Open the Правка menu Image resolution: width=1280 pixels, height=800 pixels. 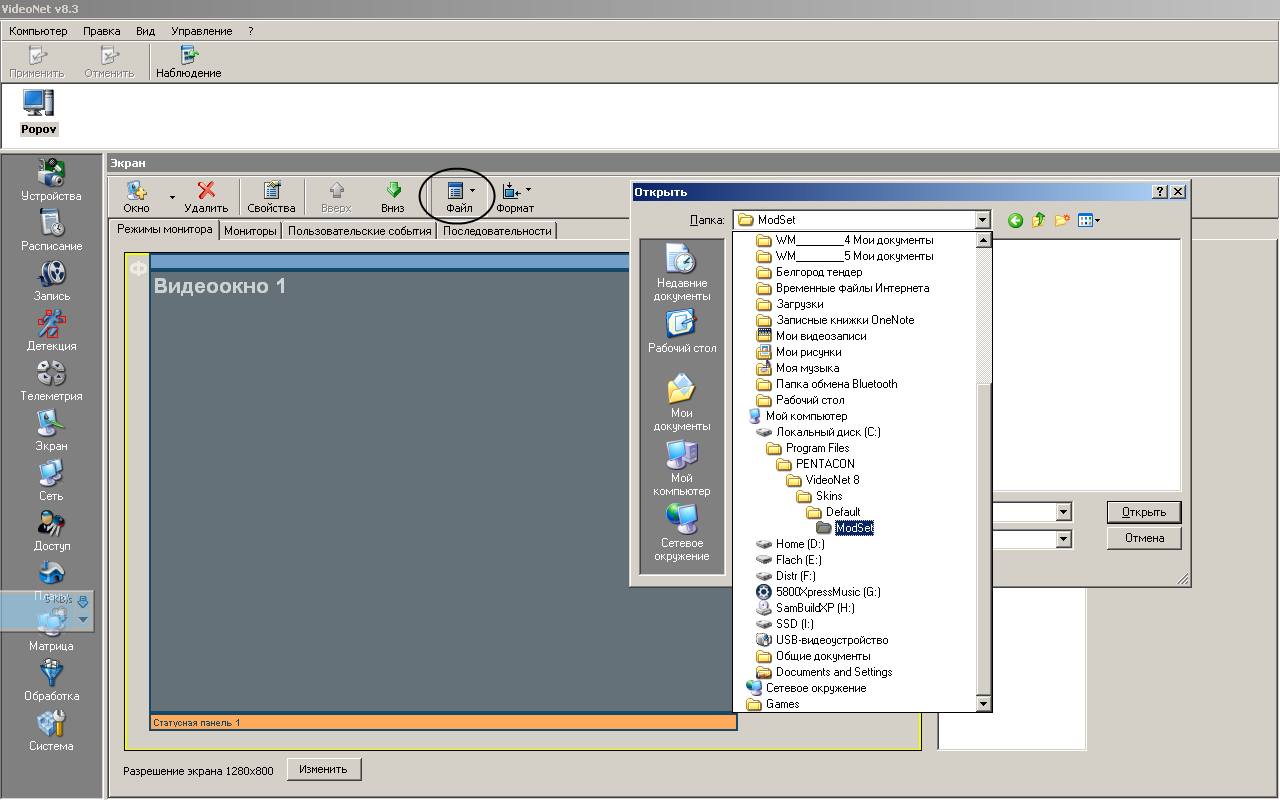(102, 31)
